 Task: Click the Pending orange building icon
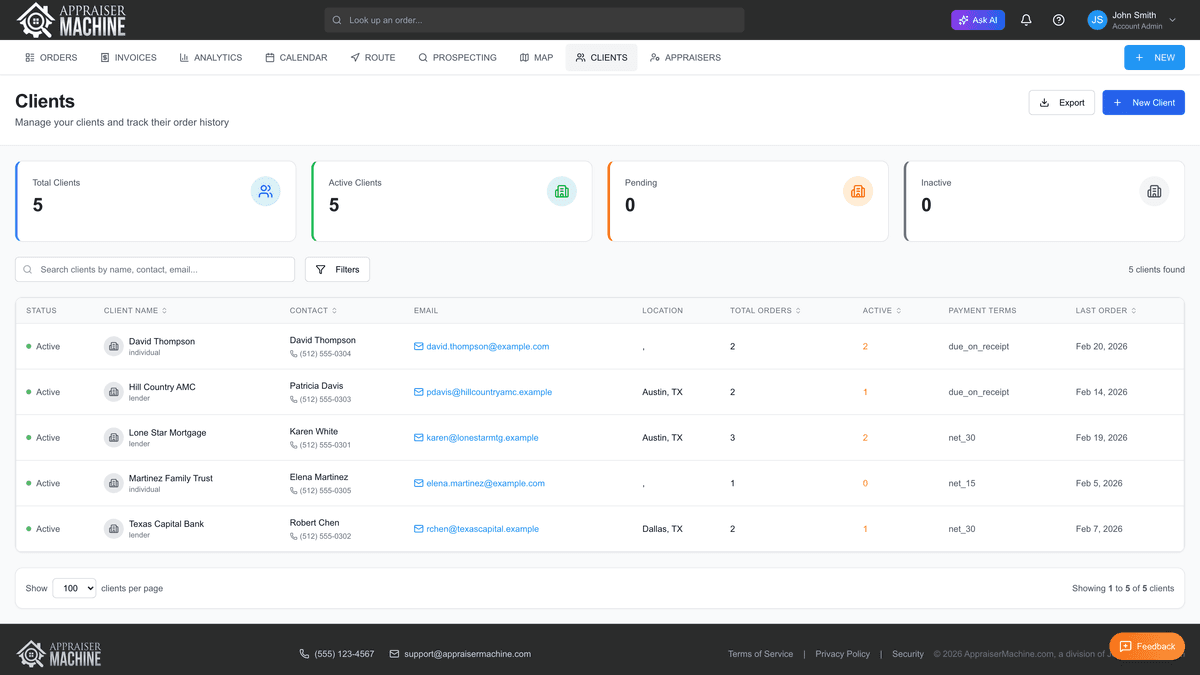(x=857, y=191)
